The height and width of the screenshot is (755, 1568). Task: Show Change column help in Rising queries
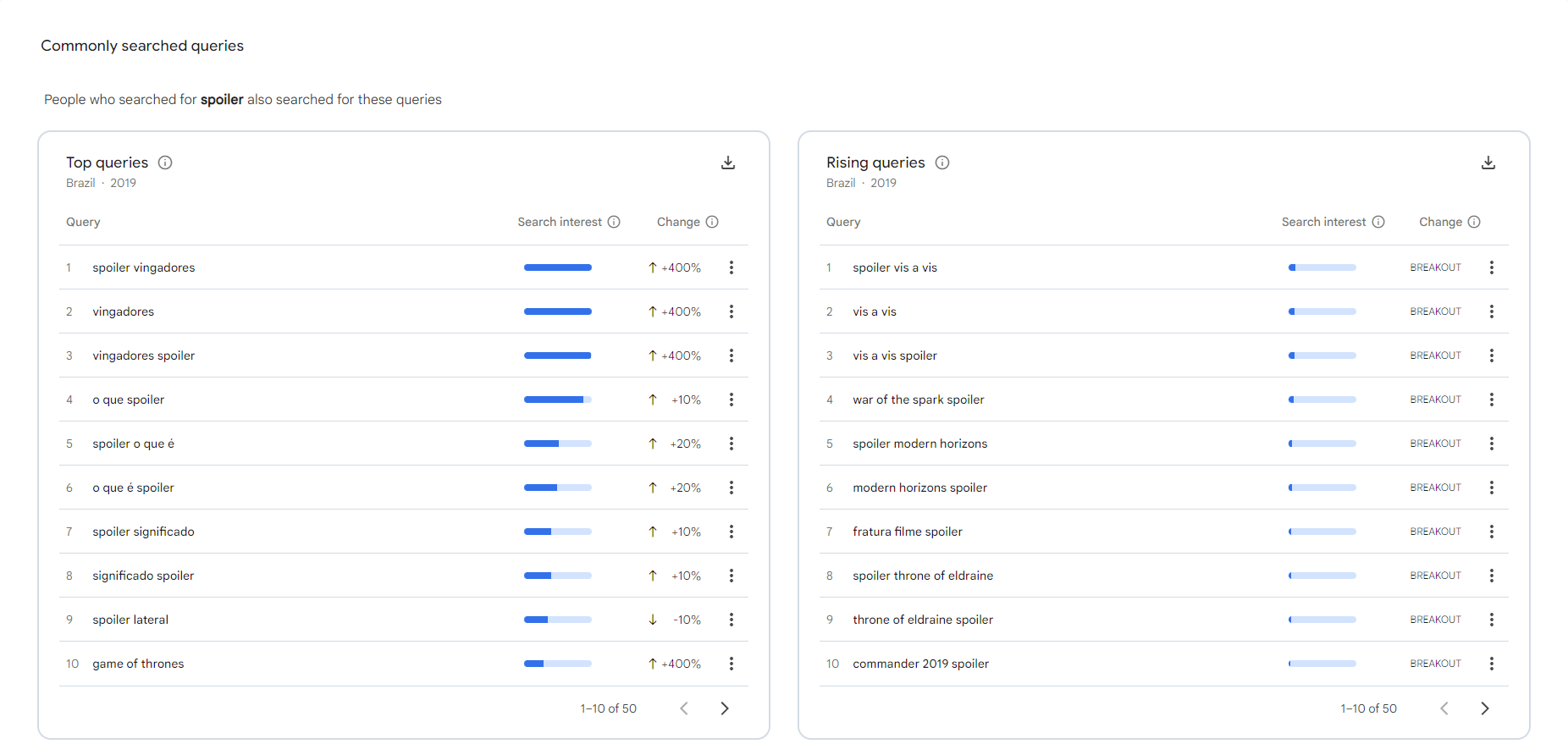point(1474,222)
